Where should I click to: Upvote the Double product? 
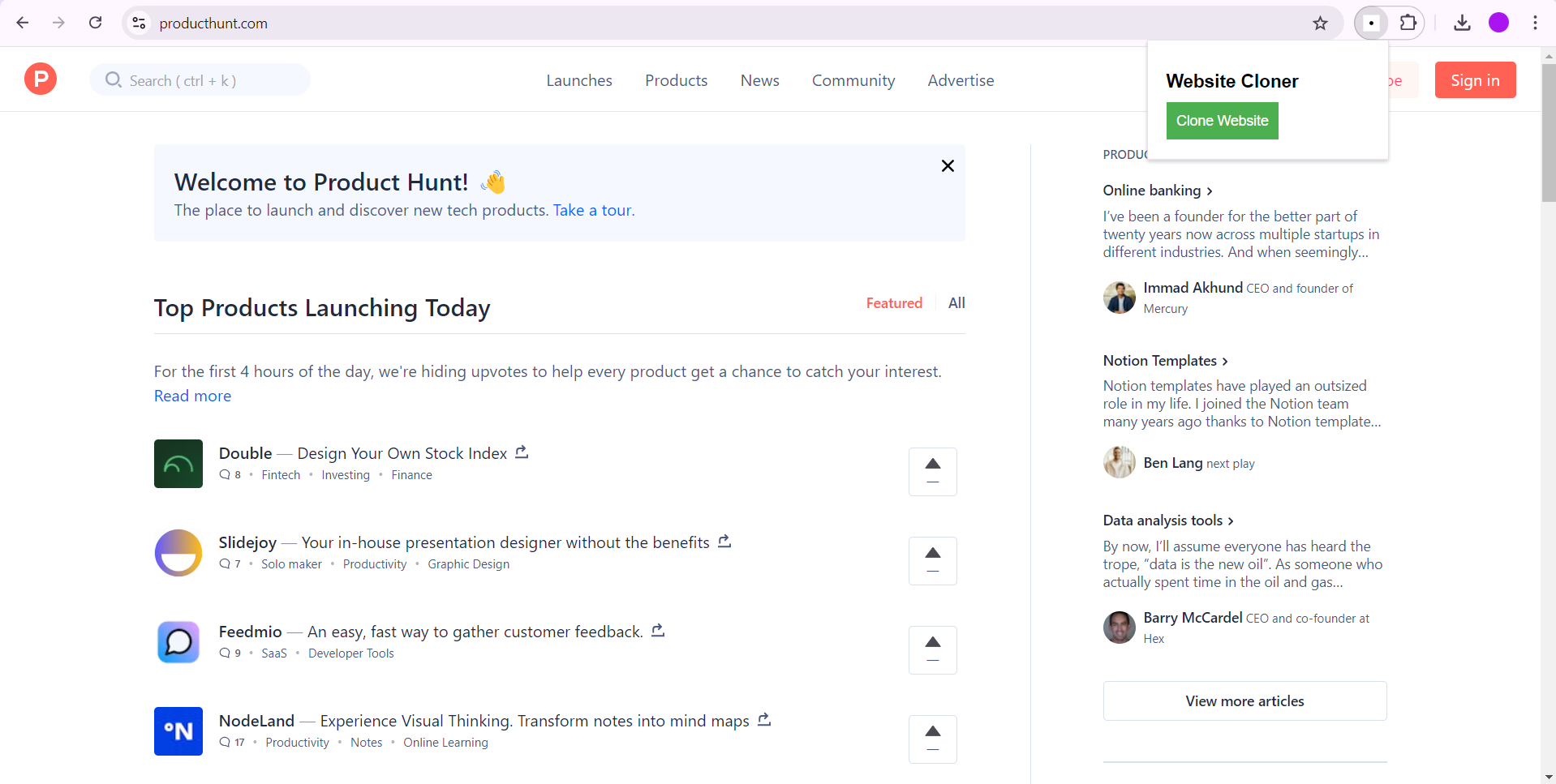point(933,472)
